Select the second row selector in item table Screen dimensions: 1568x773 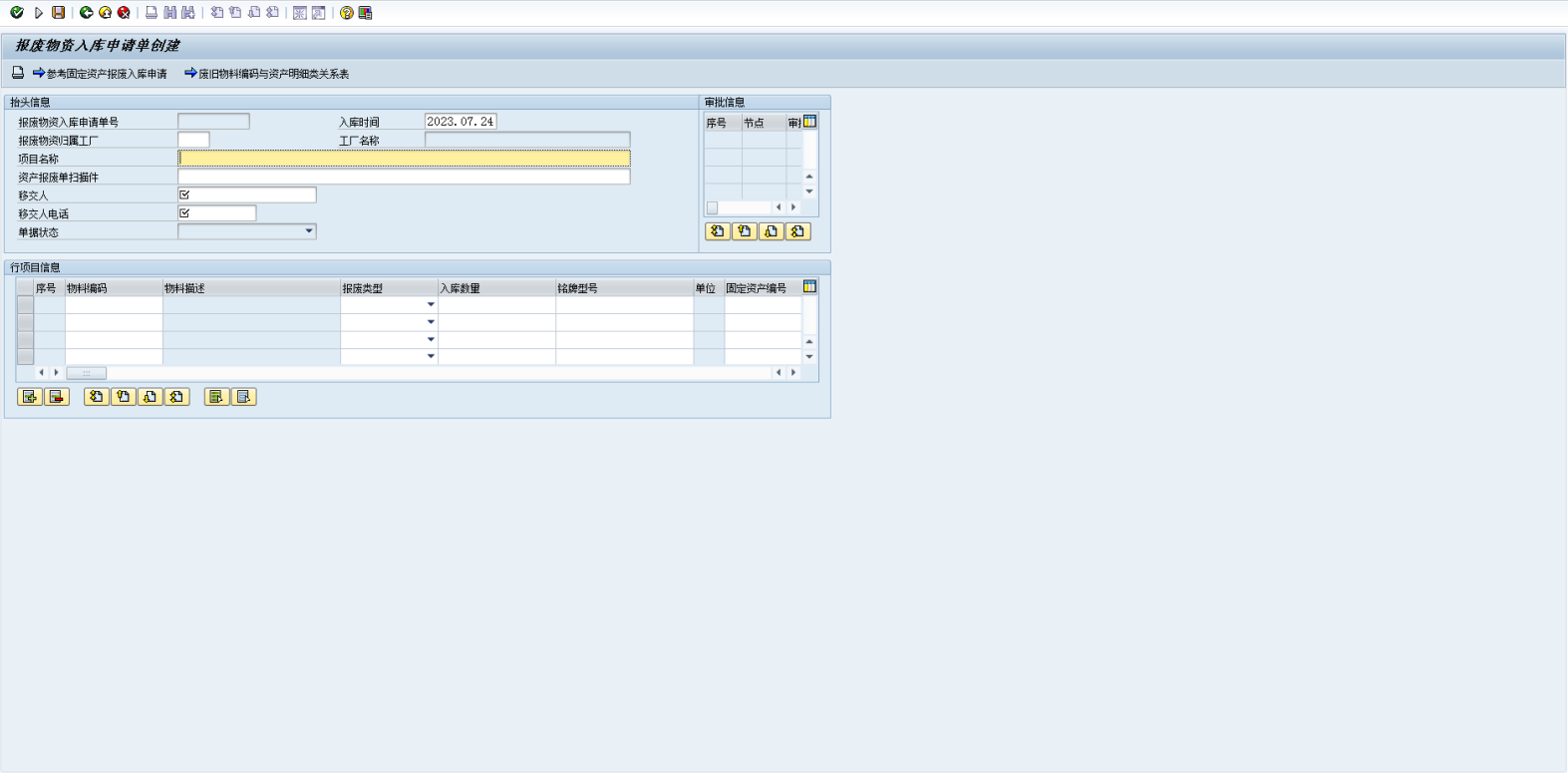[x=25, y=322]
